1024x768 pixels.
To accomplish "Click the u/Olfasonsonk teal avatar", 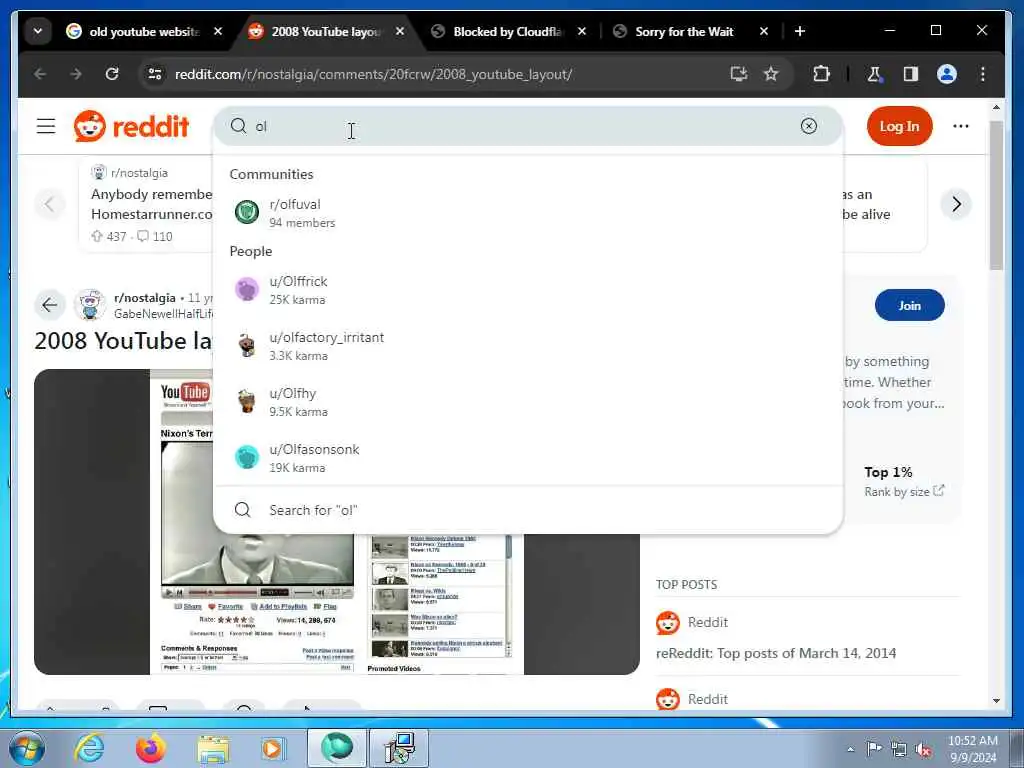I will click(x=247, y=457).
